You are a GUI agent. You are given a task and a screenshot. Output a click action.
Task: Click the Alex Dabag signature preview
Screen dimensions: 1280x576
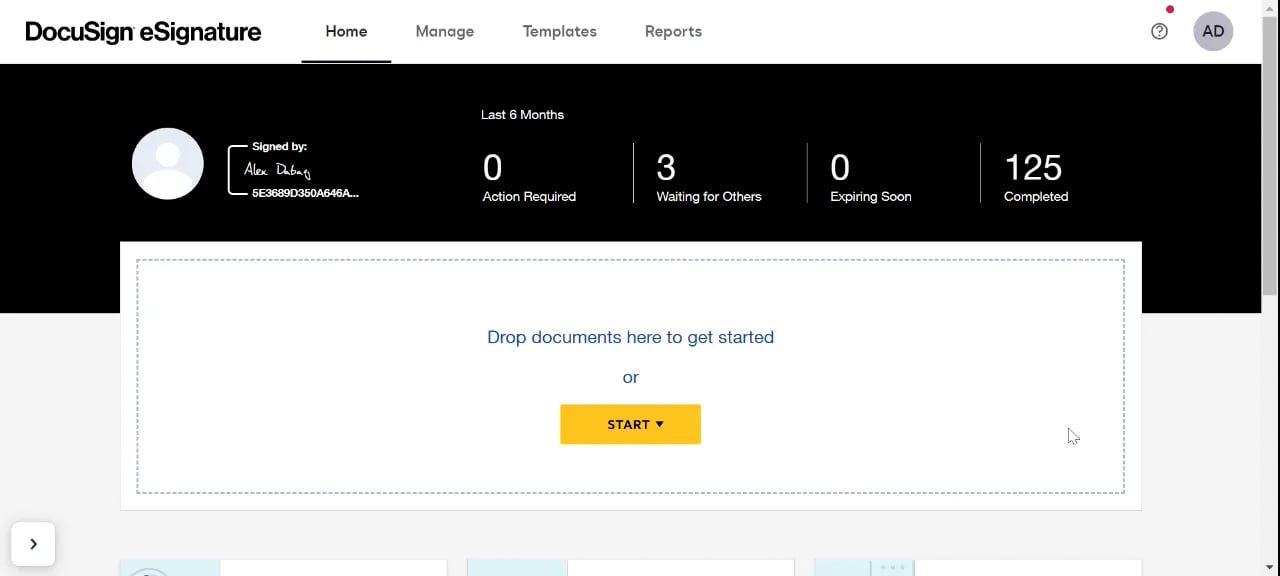click(x=294, y=170)
